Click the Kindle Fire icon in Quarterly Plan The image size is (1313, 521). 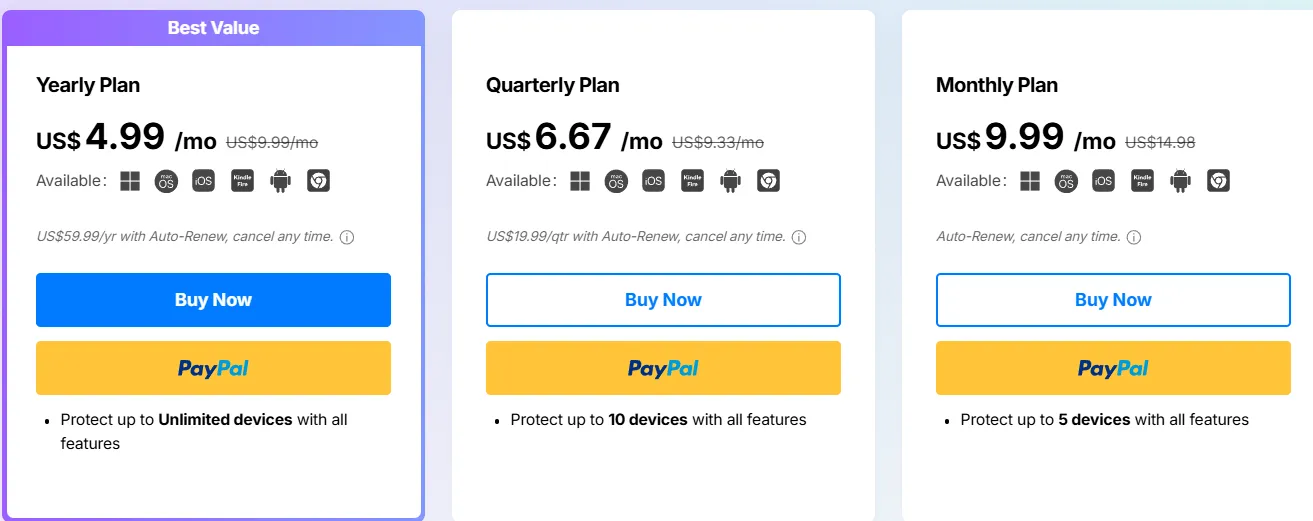click(x=691, y=181)
